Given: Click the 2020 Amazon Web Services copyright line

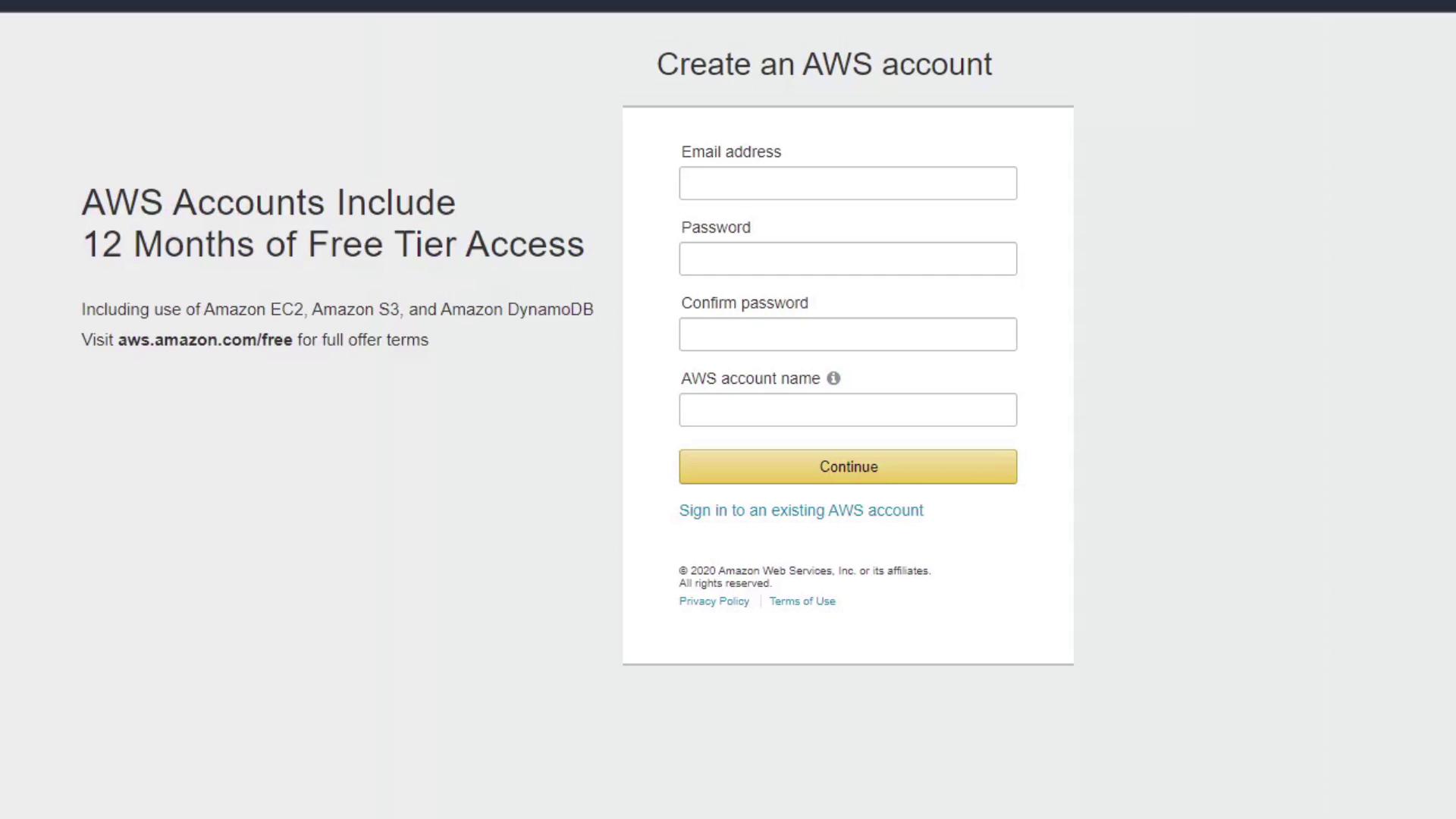Looking at the screenshot, I should pos(805,571).
